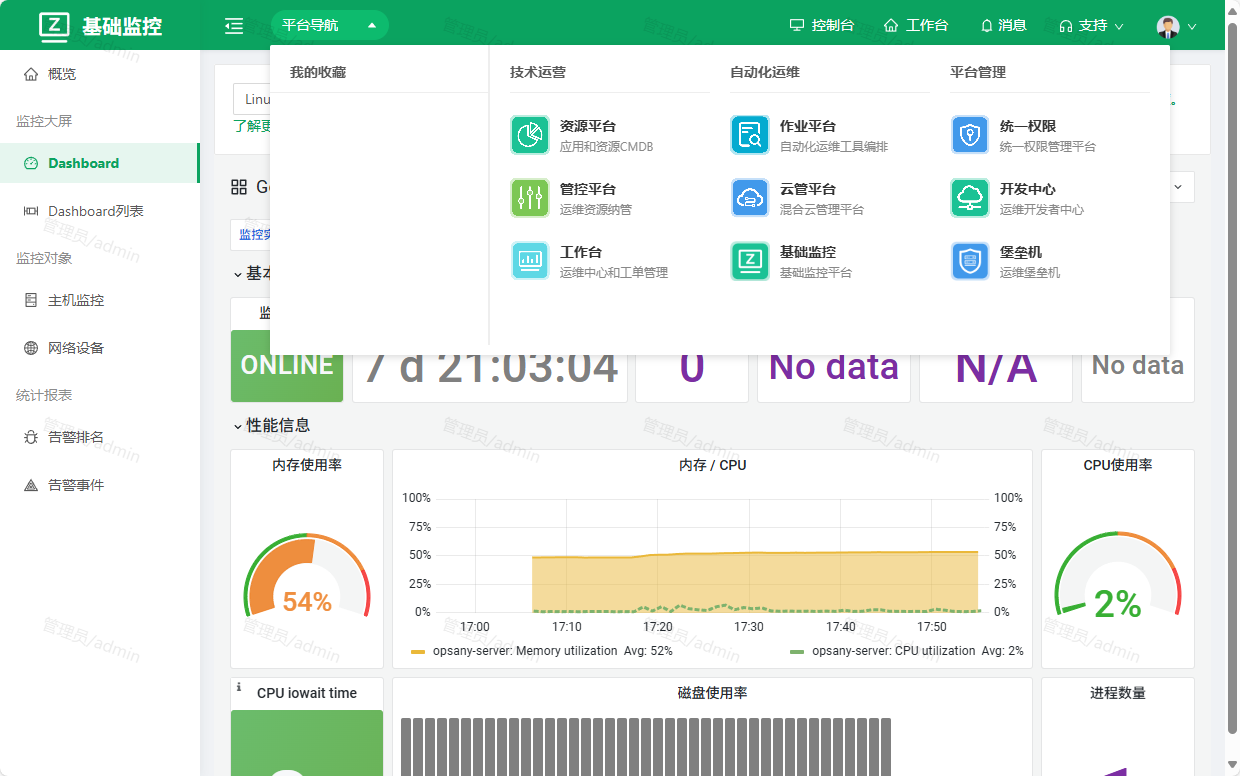The height and width of the screenshot is (776, 1240).
Task: Click the 概览 home icon in sidebar
Action: coord(31,74)
